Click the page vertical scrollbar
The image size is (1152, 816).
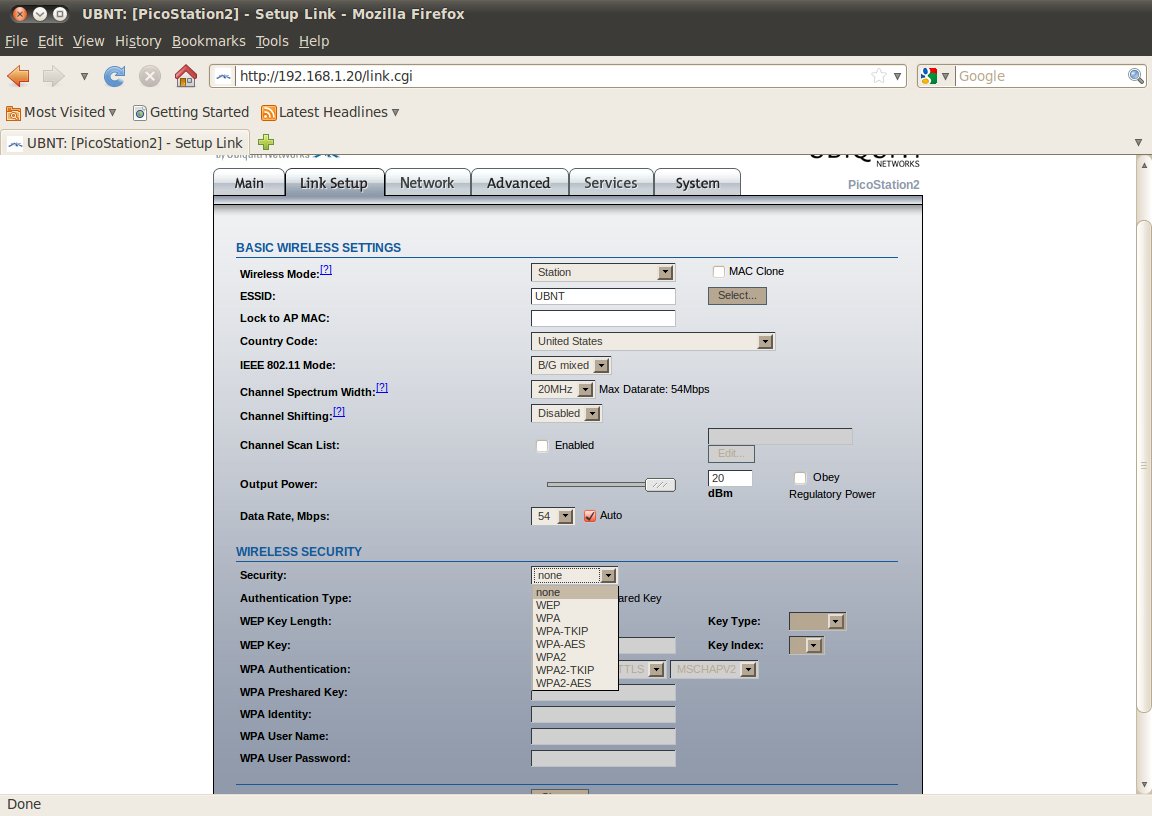coord(1143,466)
